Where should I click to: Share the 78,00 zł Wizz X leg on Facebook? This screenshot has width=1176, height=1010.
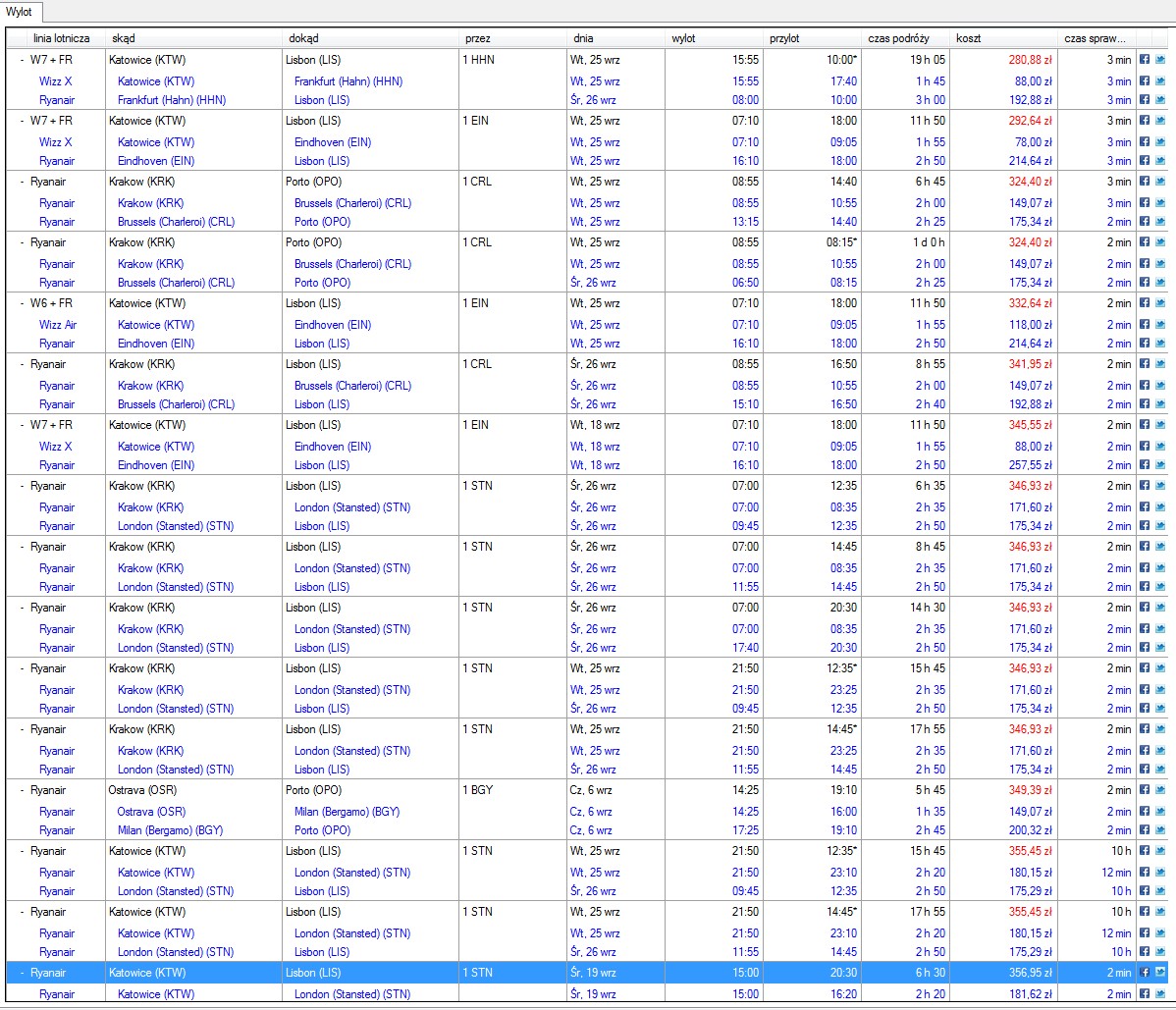(1145, 141)
